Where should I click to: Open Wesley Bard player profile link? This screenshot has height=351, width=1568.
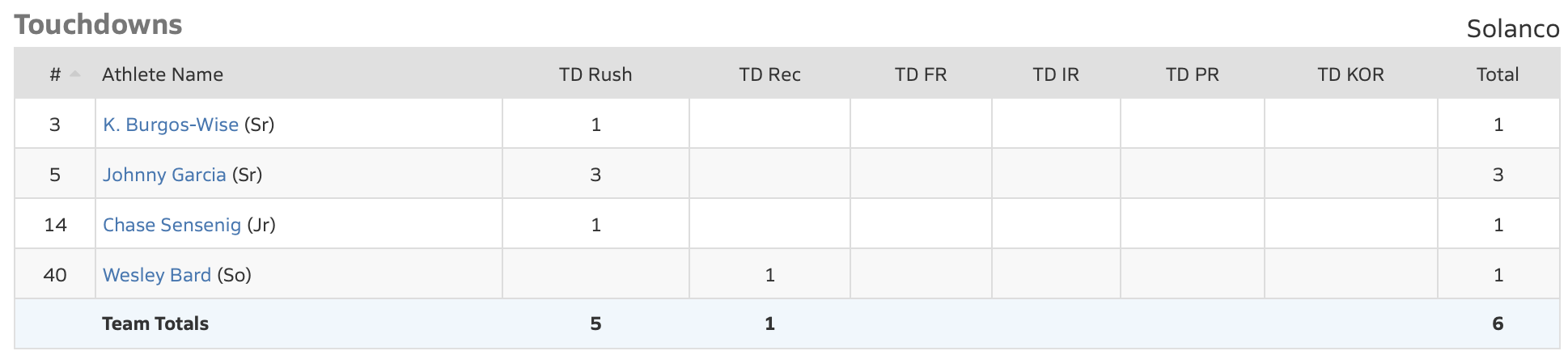click(x=156, y=275)
